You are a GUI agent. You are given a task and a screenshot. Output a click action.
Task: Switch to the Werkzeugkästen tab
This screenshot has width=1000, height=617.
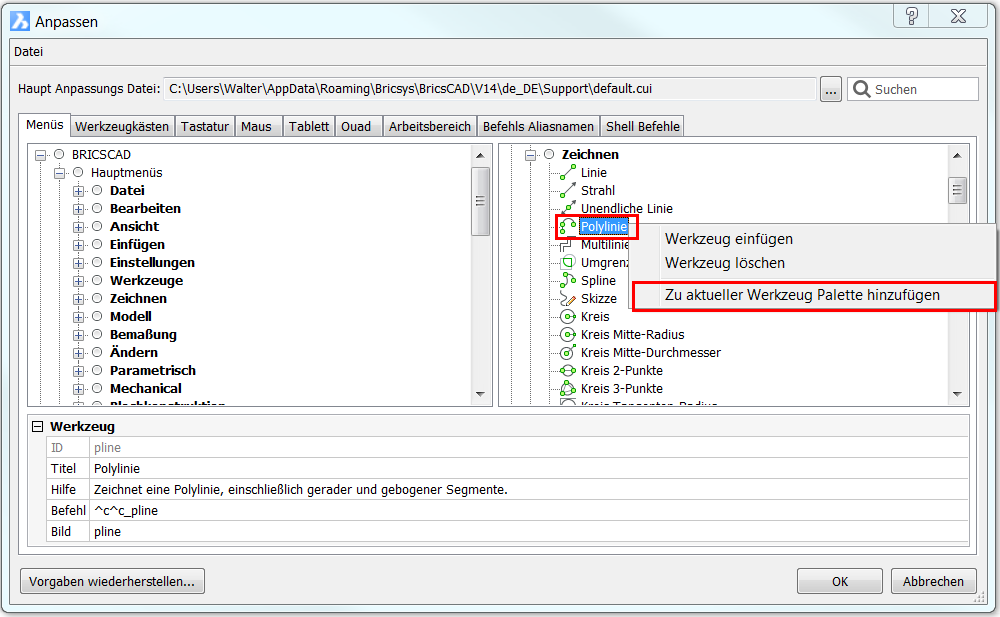[x=122, y=126]
